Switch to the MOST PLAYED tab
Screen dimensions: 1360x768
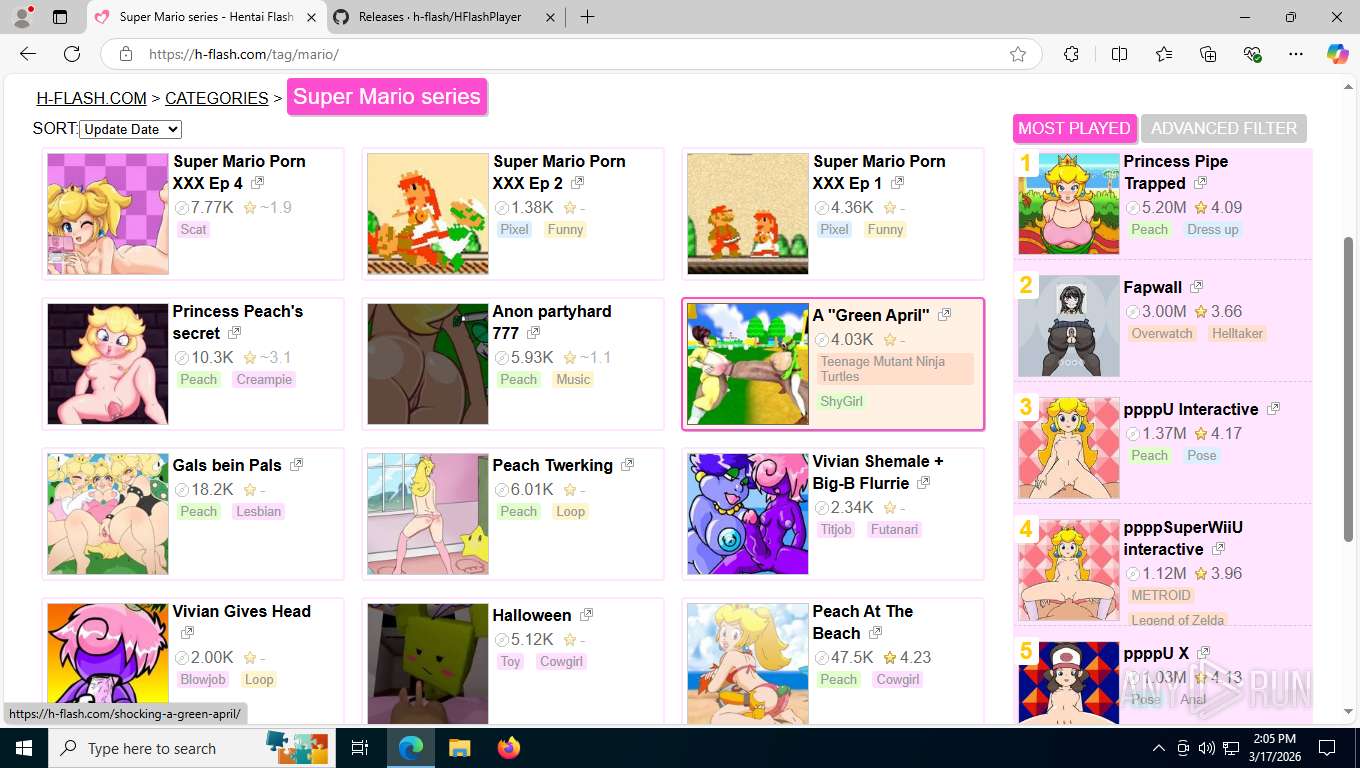[x=1074, y=128]
